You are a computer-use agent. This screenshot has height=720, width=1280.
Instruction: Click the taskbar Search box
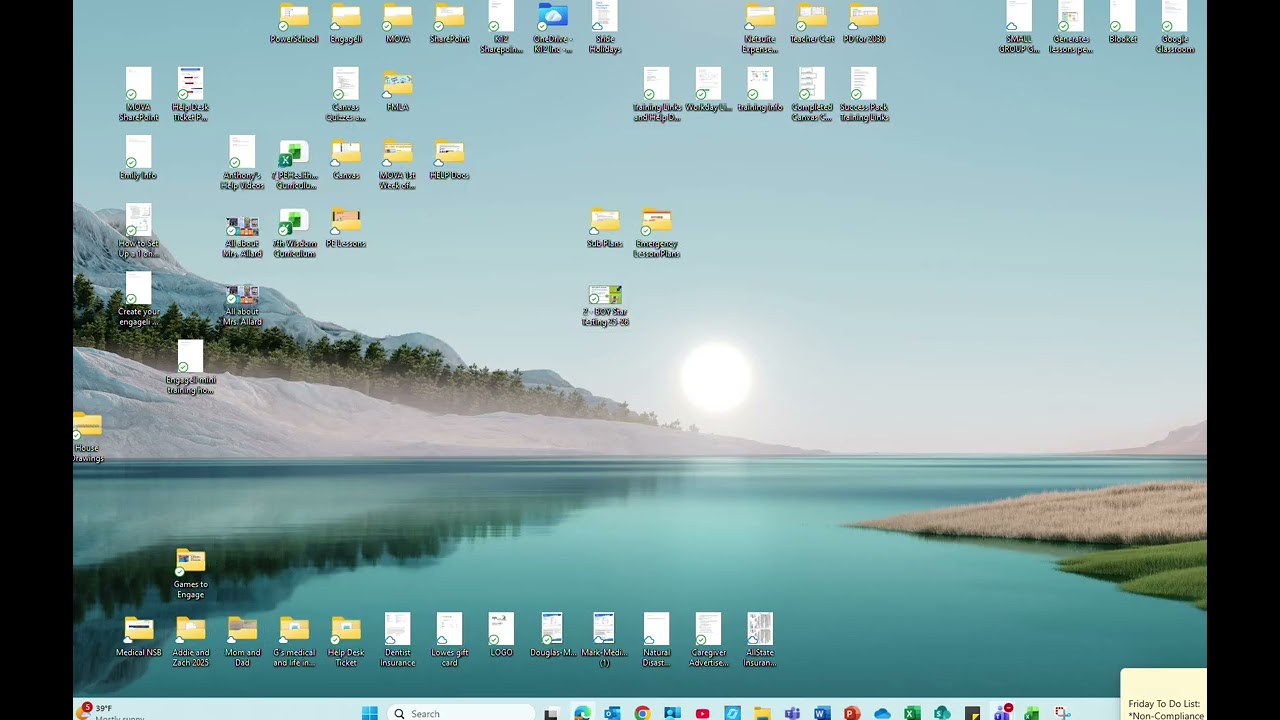[x=461, y=713]
